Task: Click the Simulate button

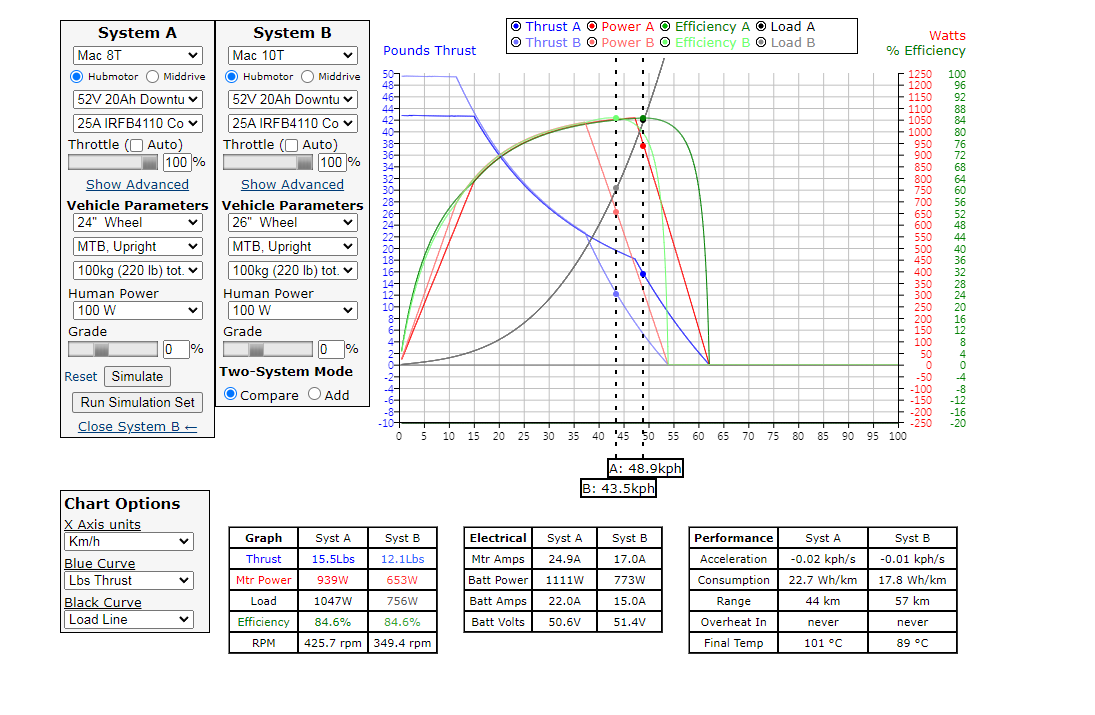Action: click(137, 377)
